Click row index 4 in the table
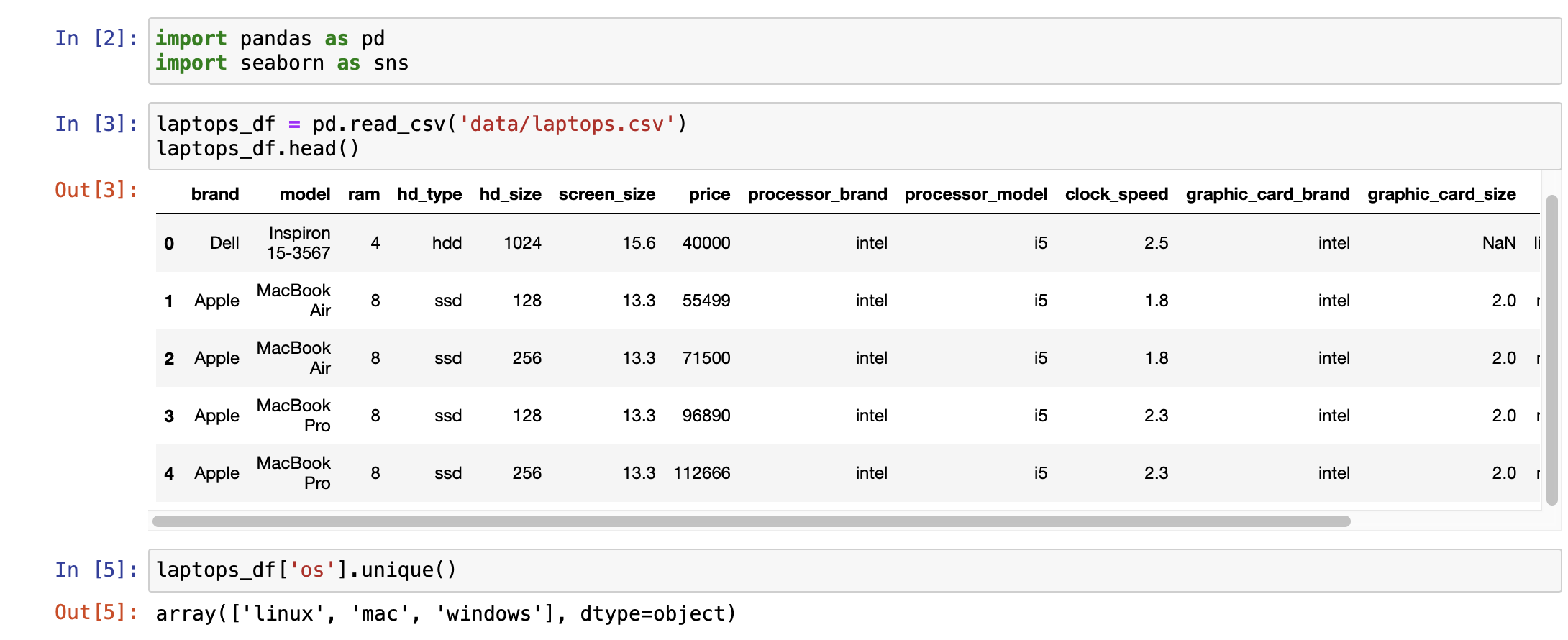1568x640 pixels. point(169,473)
